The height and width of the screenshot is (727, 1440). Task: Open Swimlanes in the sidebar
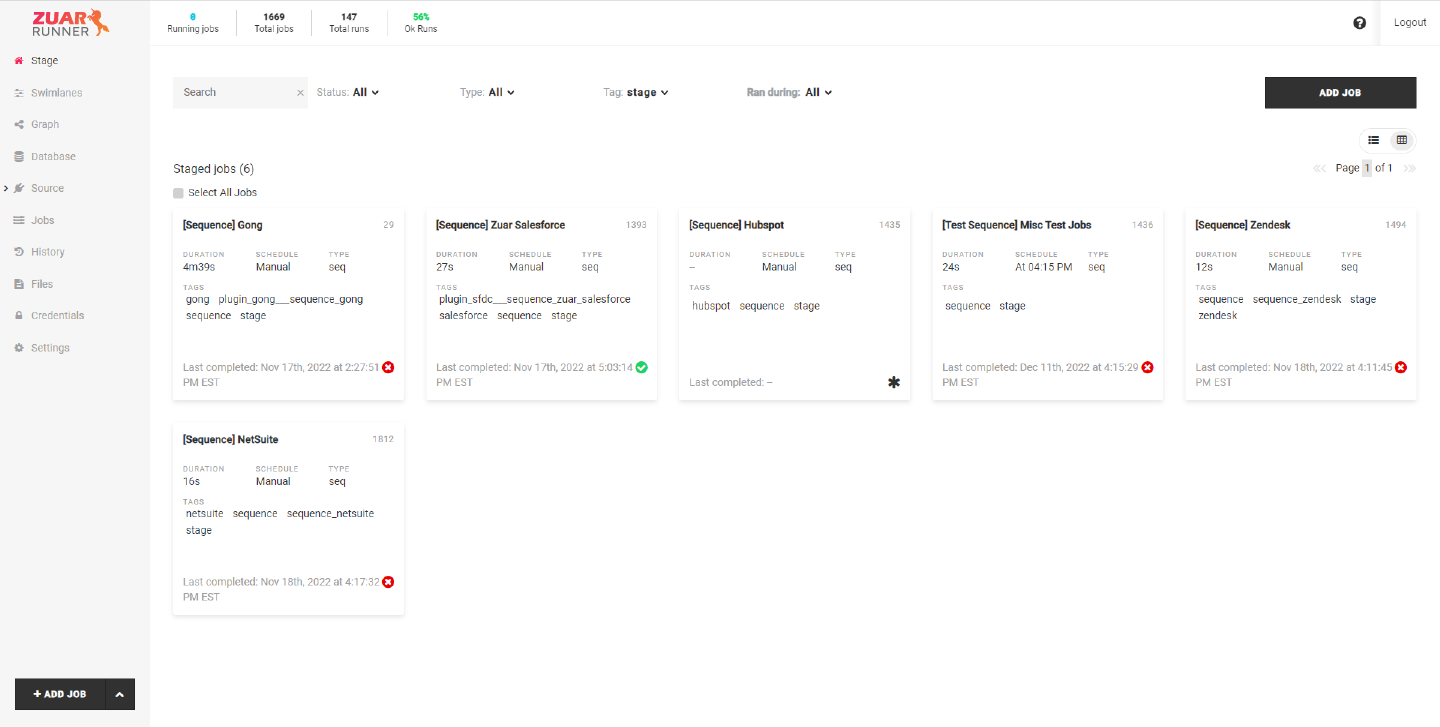coord(56,93)
